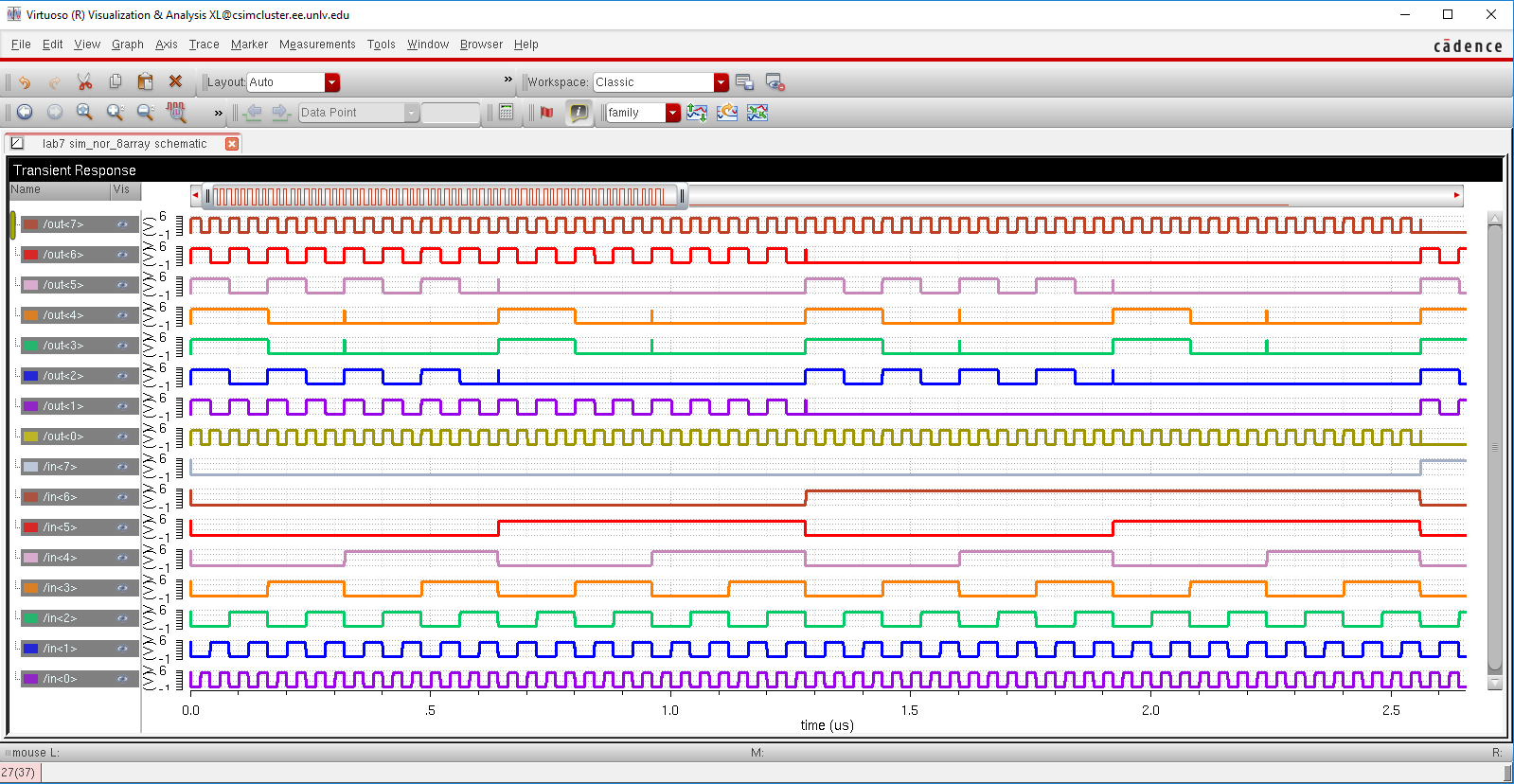The height and width of the screenshot is (784, 1514).
Task: Click the Copy icon in toolbar
Action: coord(116,82)
